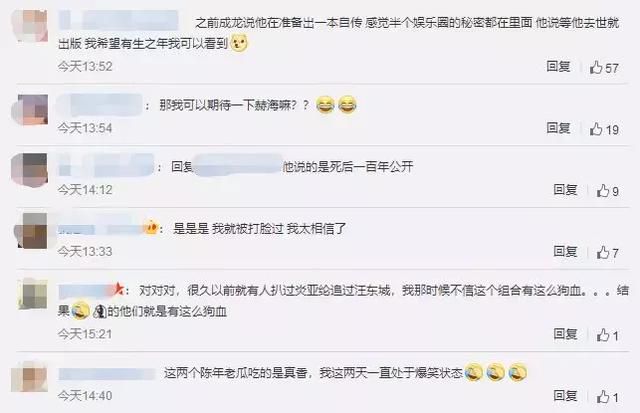The width and height of the screenshot is (640, 413).
Task: Open avatar of the 15:21 commenter
Action: 33,294
